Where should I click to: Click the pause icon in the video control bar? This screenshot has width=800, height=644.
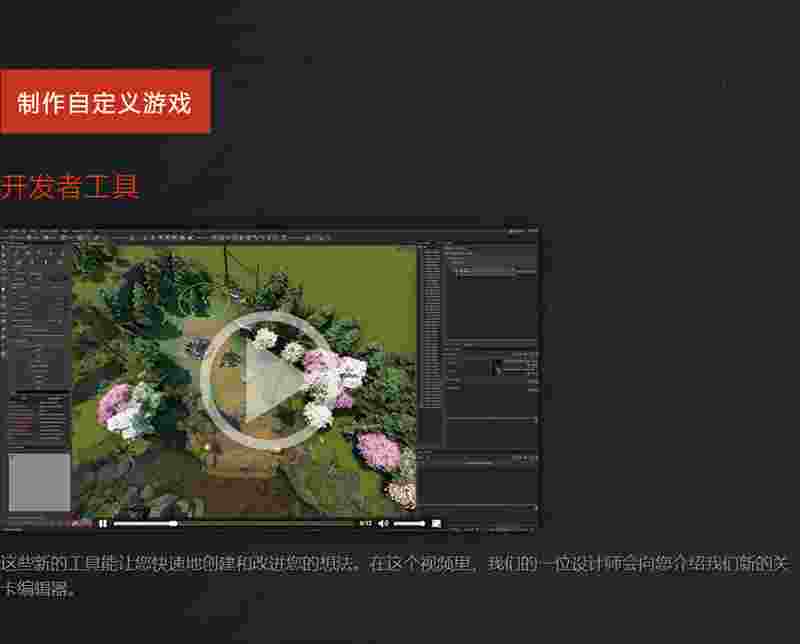coord(103,523)
